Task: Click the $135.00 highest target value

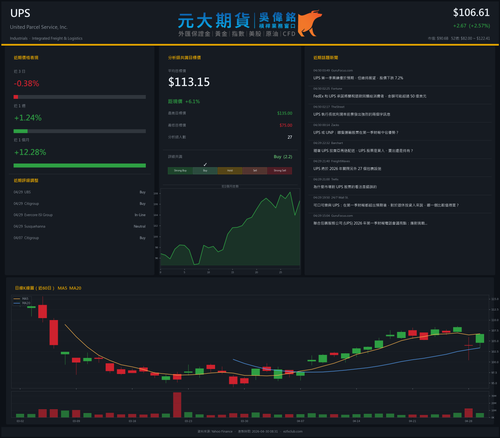Action: pos(285,113)
